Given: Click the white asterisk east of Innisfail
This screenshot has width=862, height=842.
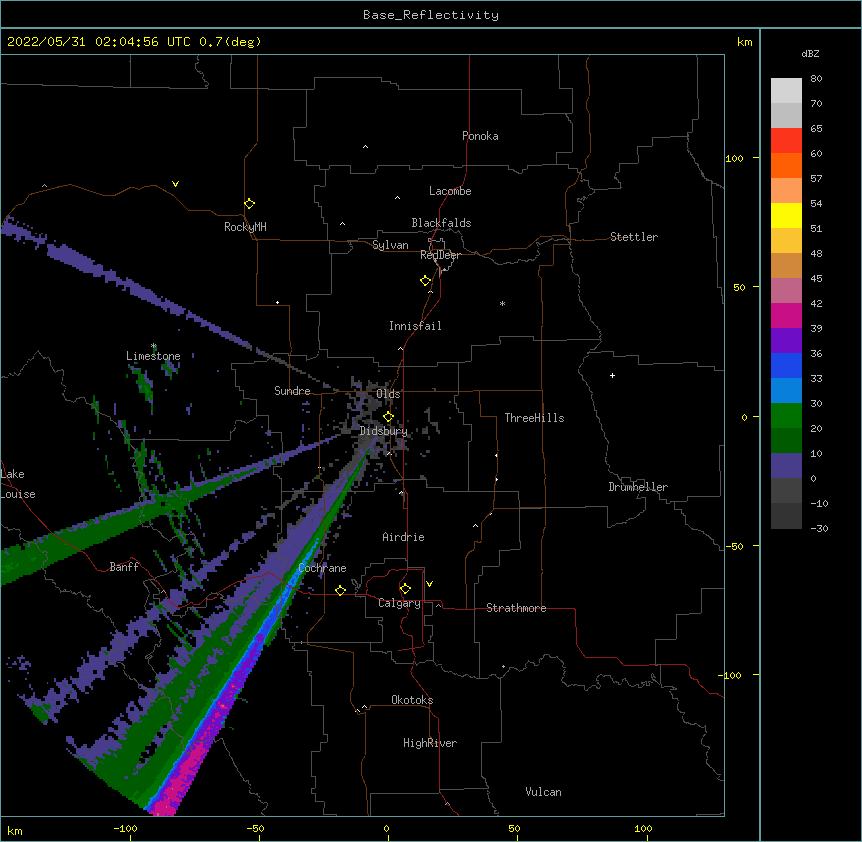Looking at the screenshot, I should [502, 303].
